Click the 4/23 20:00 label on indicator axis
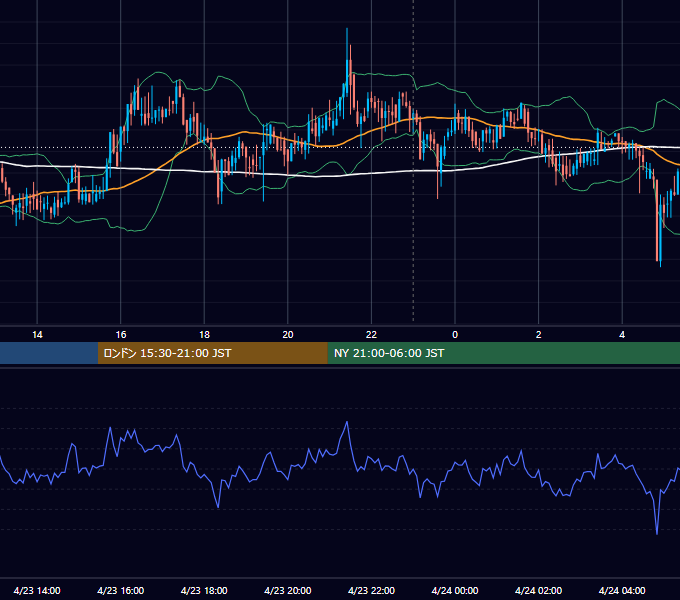This screenshot has height=600, width=680. [x=288, y=590]
